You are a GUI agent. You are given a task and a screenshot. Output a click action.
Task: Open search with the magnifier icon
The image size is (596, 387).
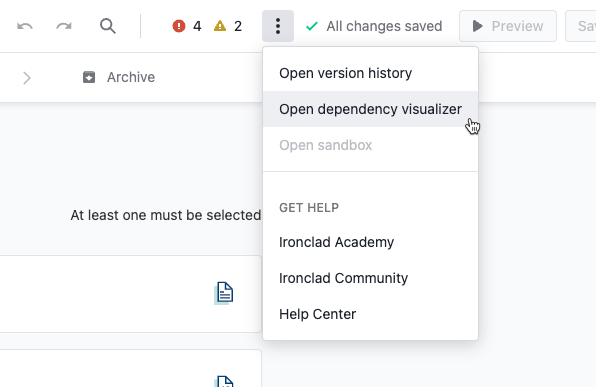click(108, 26)
